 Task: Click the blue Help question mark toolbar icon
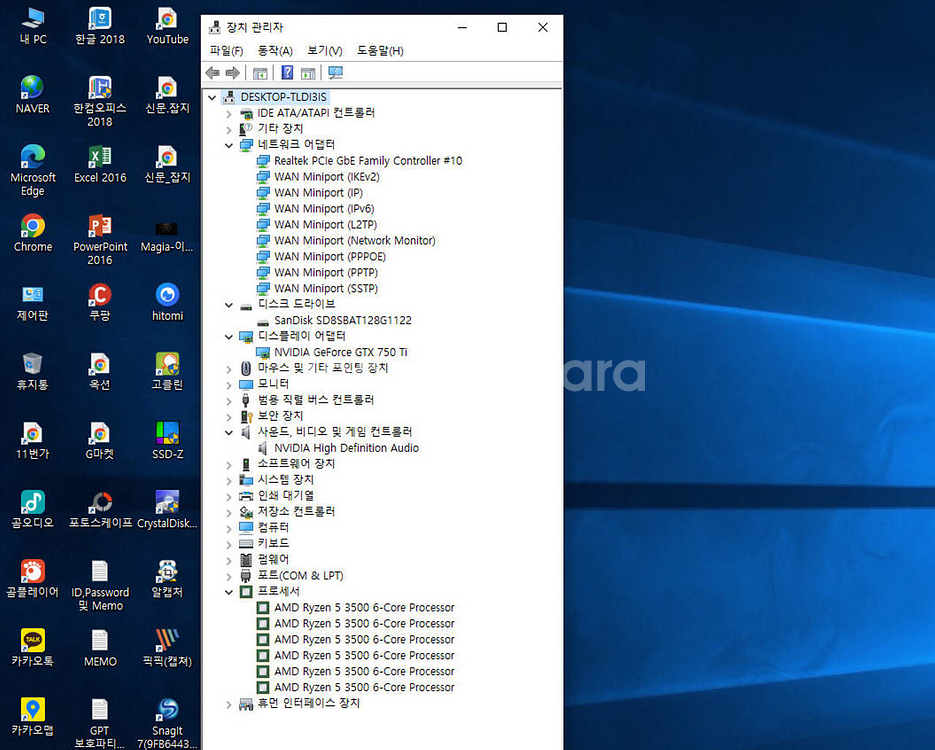click(x=287, y=73)
